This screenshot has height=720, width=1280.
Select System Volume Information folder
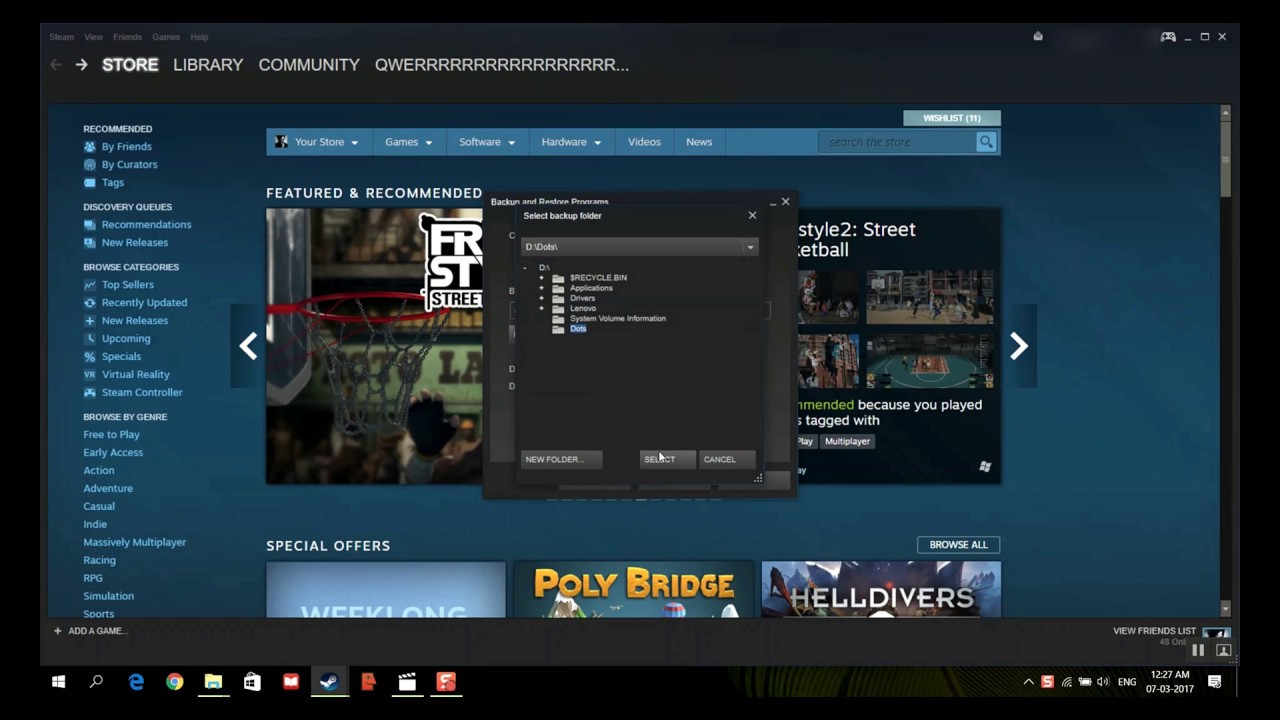pos(617,319)
